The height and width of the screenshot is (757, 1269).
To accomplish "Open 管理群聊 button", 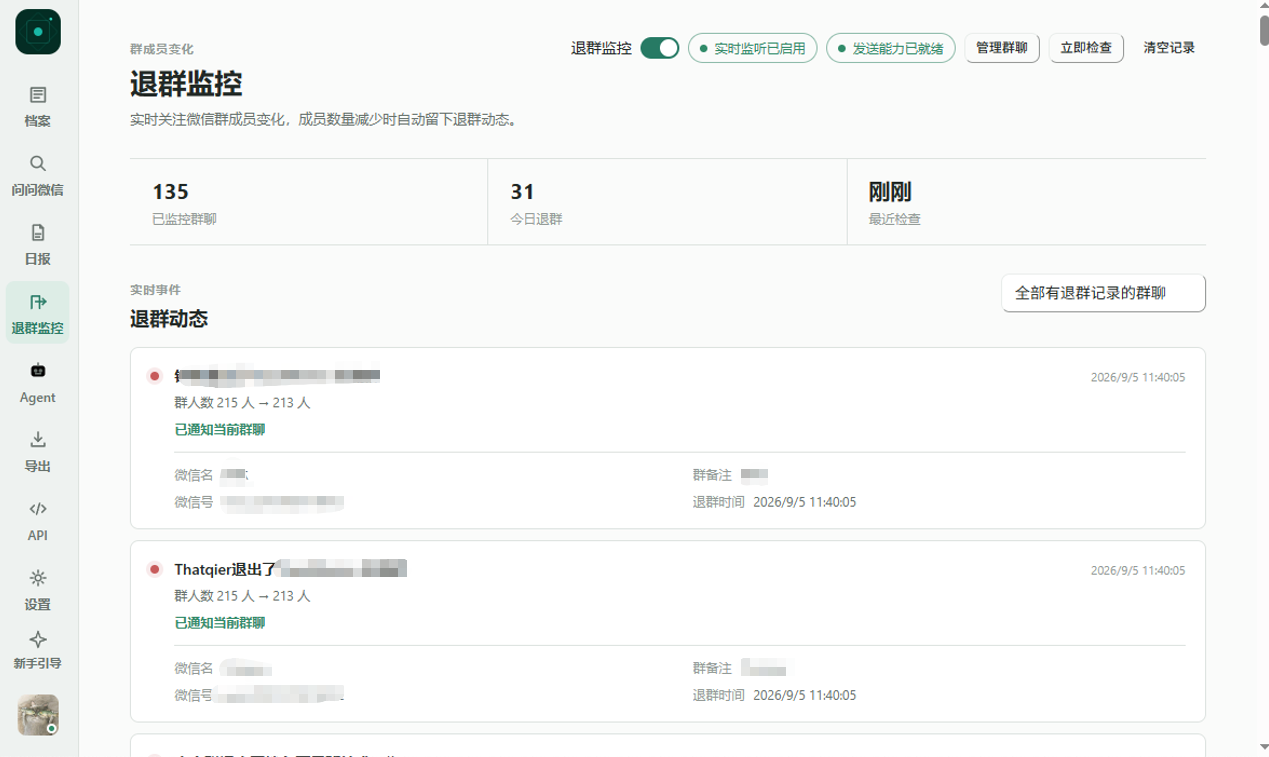I will [1002, 48].
